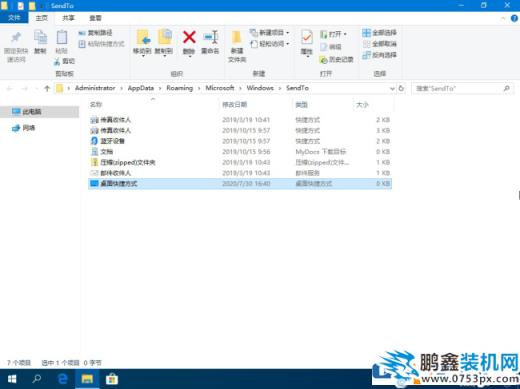Select the 蓝牙设备 Bluetooth item
This screenshot has width=520, height=389.
240,141
